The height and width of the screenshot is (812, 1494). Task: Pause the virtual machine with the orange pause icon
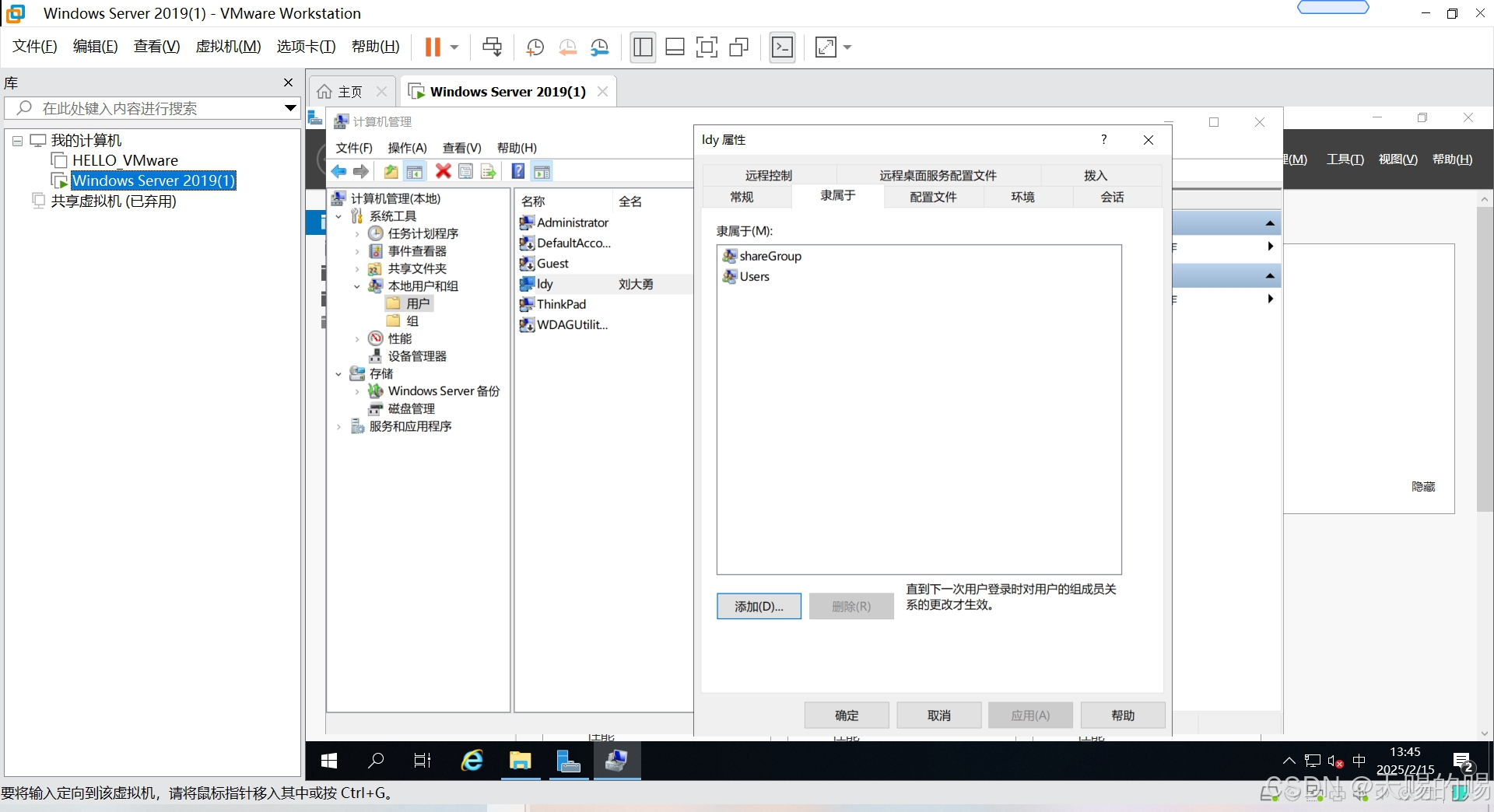tap(433, 47)
